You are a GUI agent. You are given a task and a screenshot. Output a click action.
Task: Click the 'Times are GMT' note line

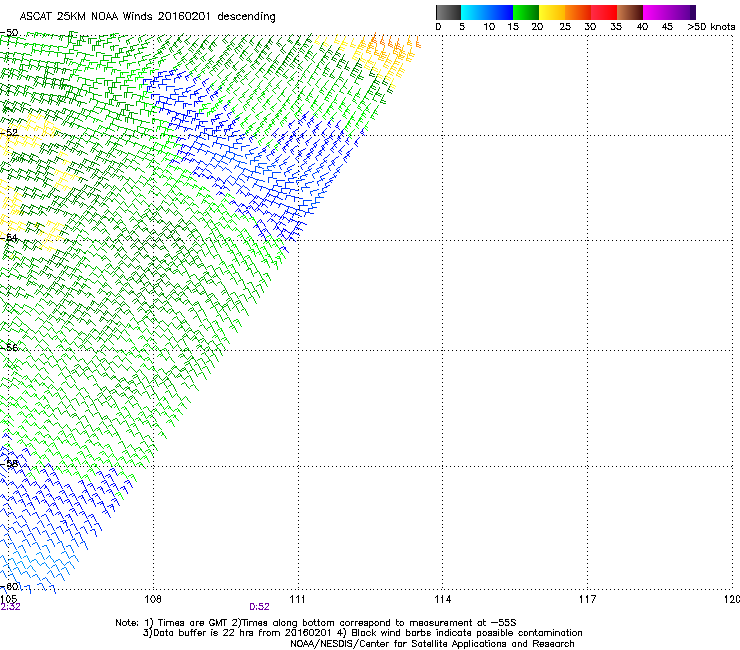(x=316, y=623)
